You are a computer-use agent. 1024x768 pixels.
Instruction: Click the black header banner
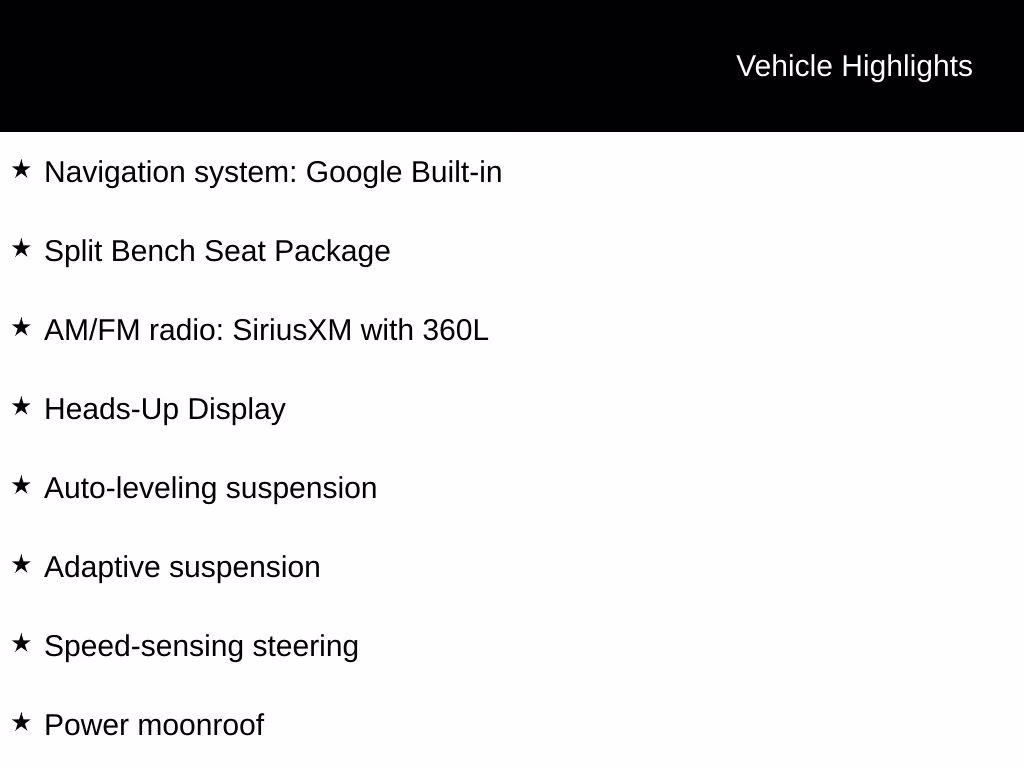(512, 66)
